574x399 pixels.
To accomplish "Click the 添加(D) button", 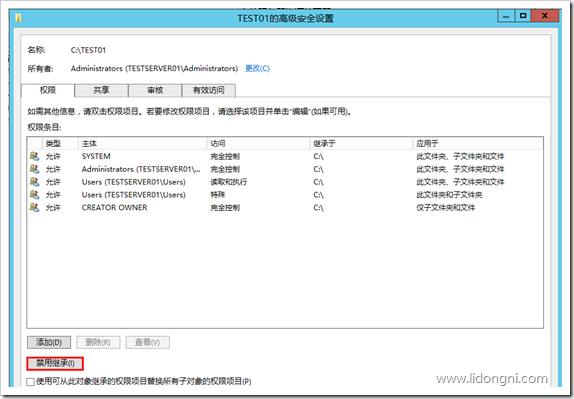I will point(49,343).
